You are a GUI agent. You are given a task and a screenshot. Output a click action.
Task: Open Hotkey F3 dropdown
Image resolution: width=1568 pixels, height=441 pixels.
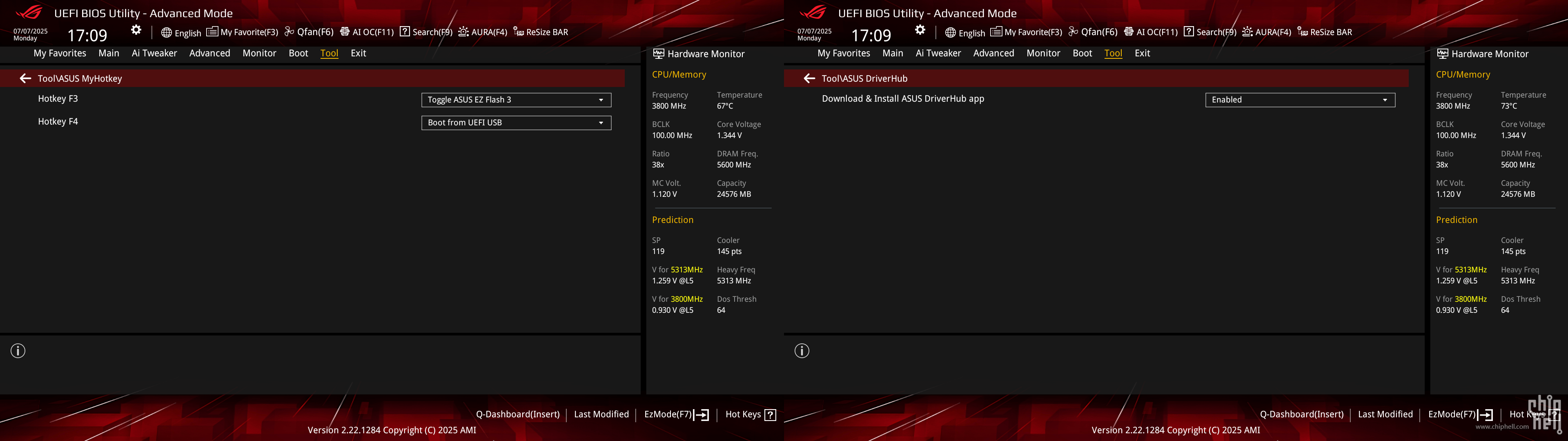[516, 100]
